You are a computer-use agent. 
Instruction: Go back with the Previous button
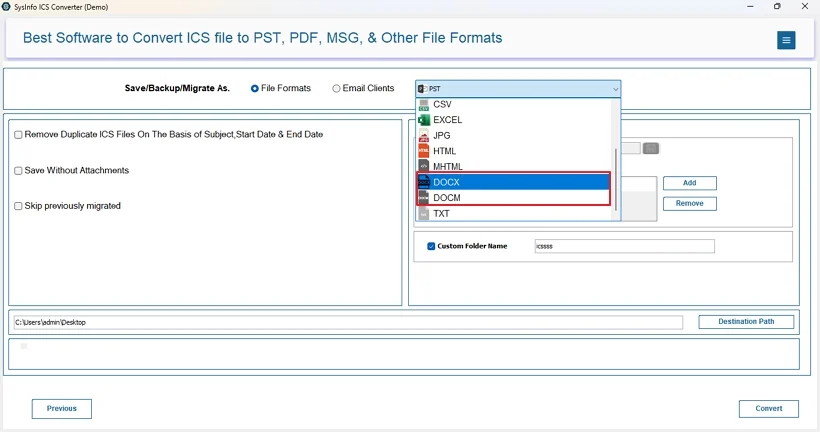point(62,408)
